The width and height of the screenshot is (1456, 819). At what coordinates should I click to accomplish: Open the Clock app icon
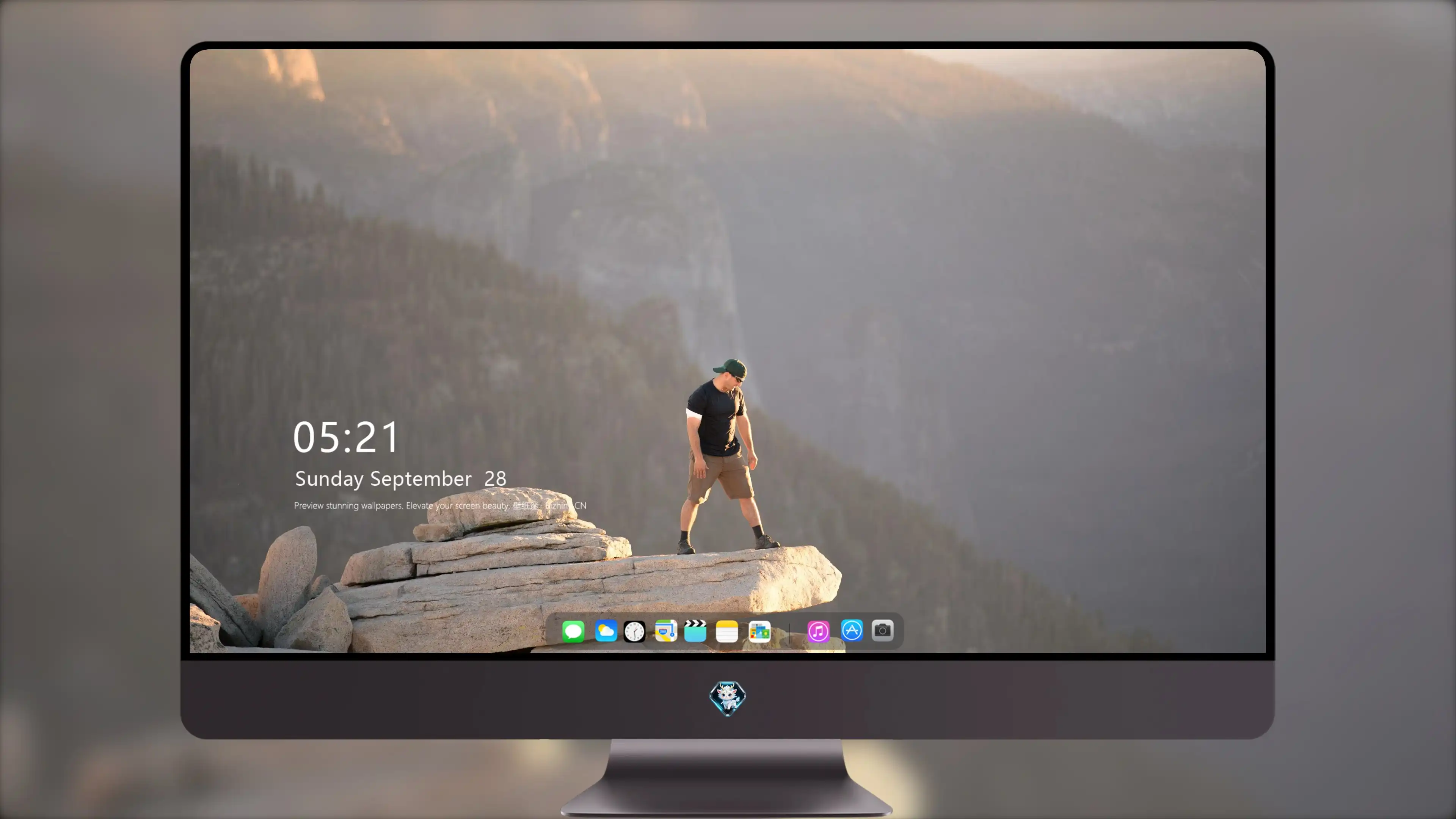point(634,631)
